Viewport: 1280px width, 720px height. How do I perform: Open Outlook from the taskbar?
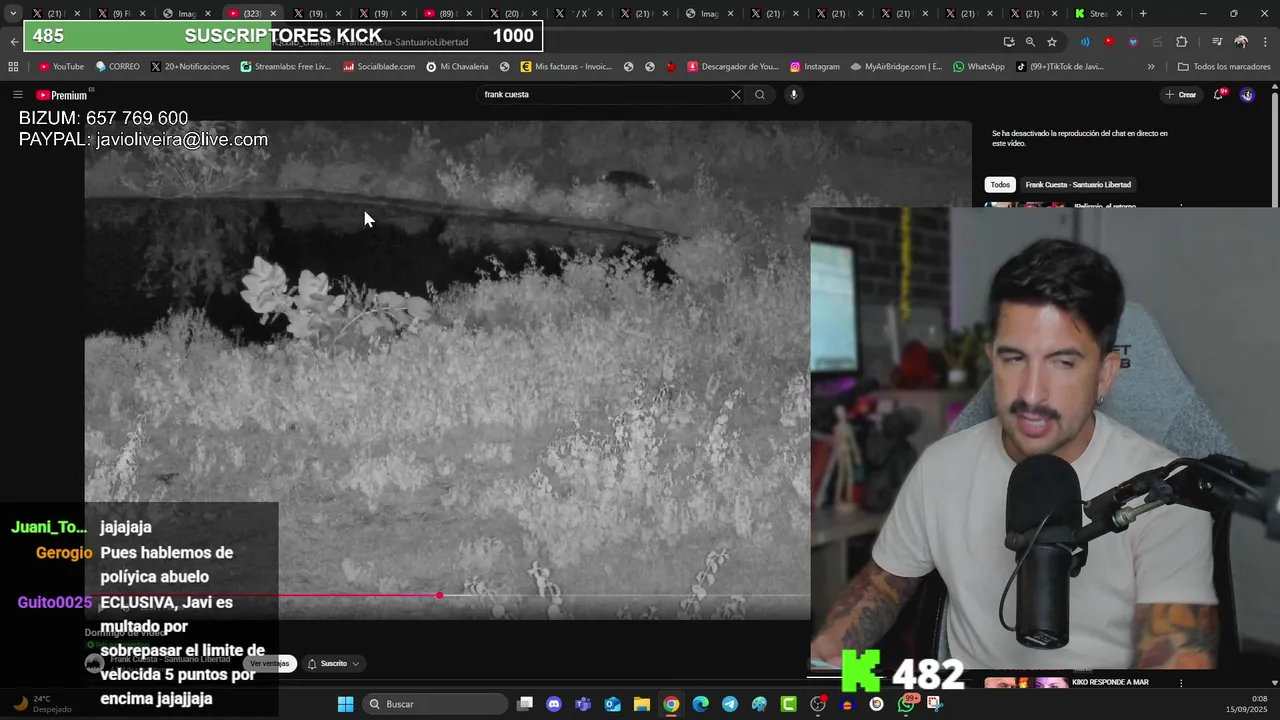(x=612, y=704)
